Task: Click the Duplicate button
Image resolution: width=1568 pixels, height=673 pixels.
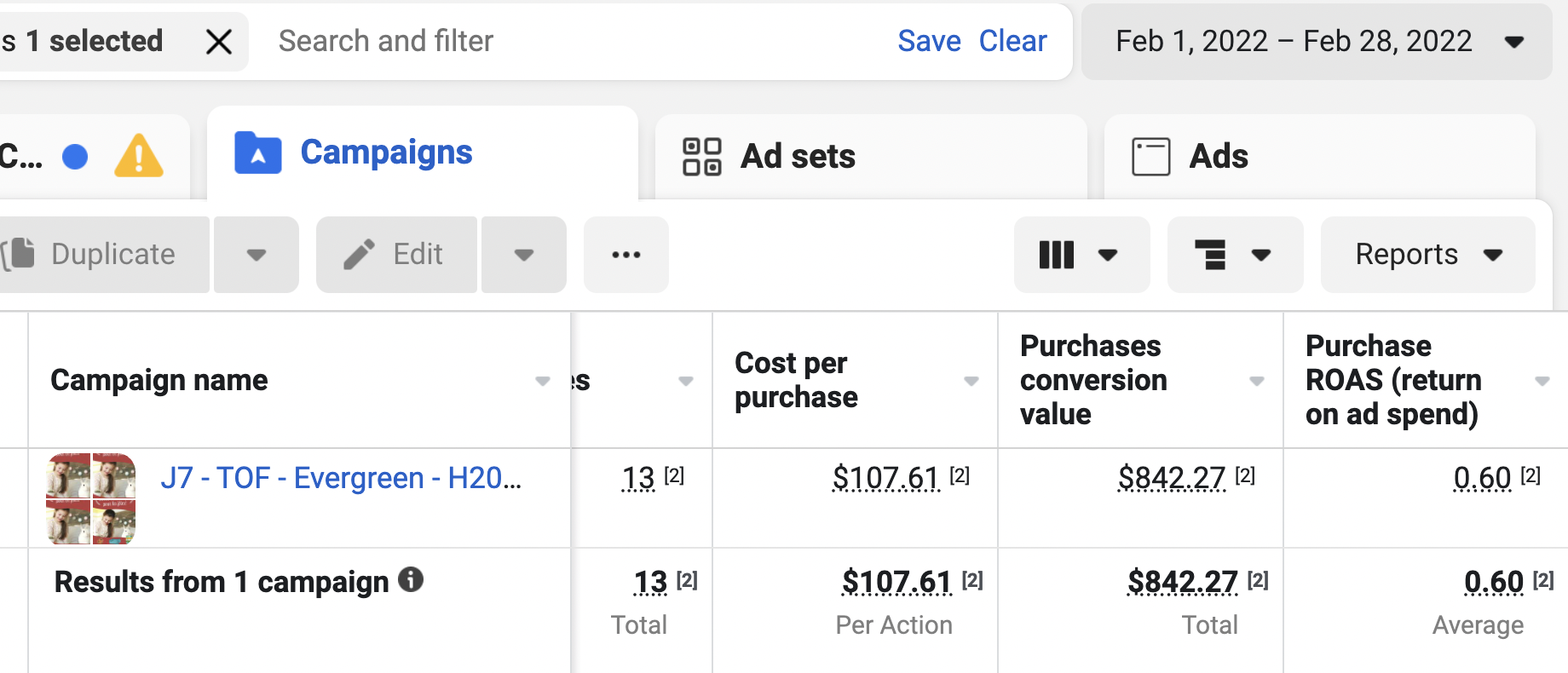Action: pos(104,254)
